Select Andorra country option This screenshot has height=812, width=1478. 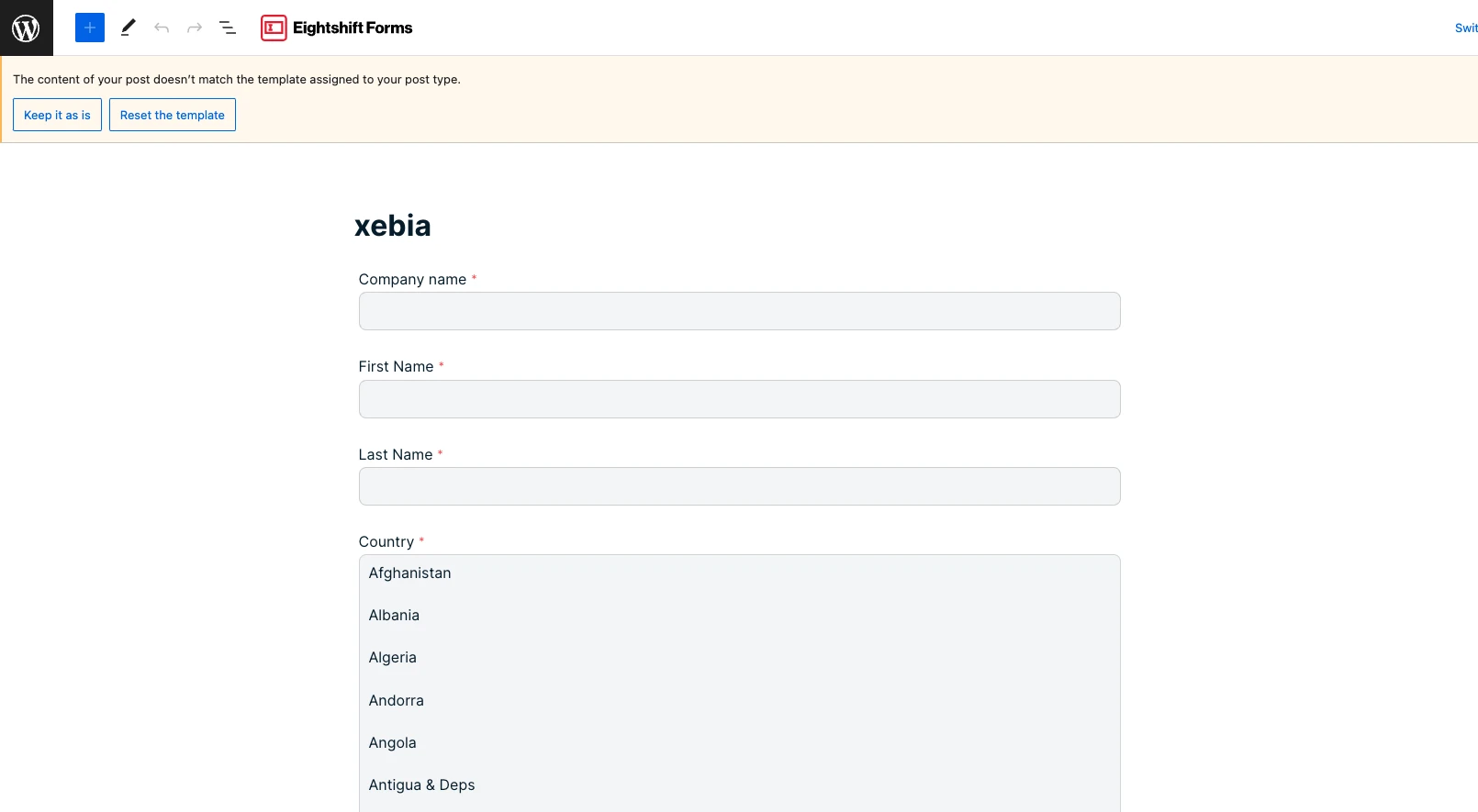pos(396,700)
